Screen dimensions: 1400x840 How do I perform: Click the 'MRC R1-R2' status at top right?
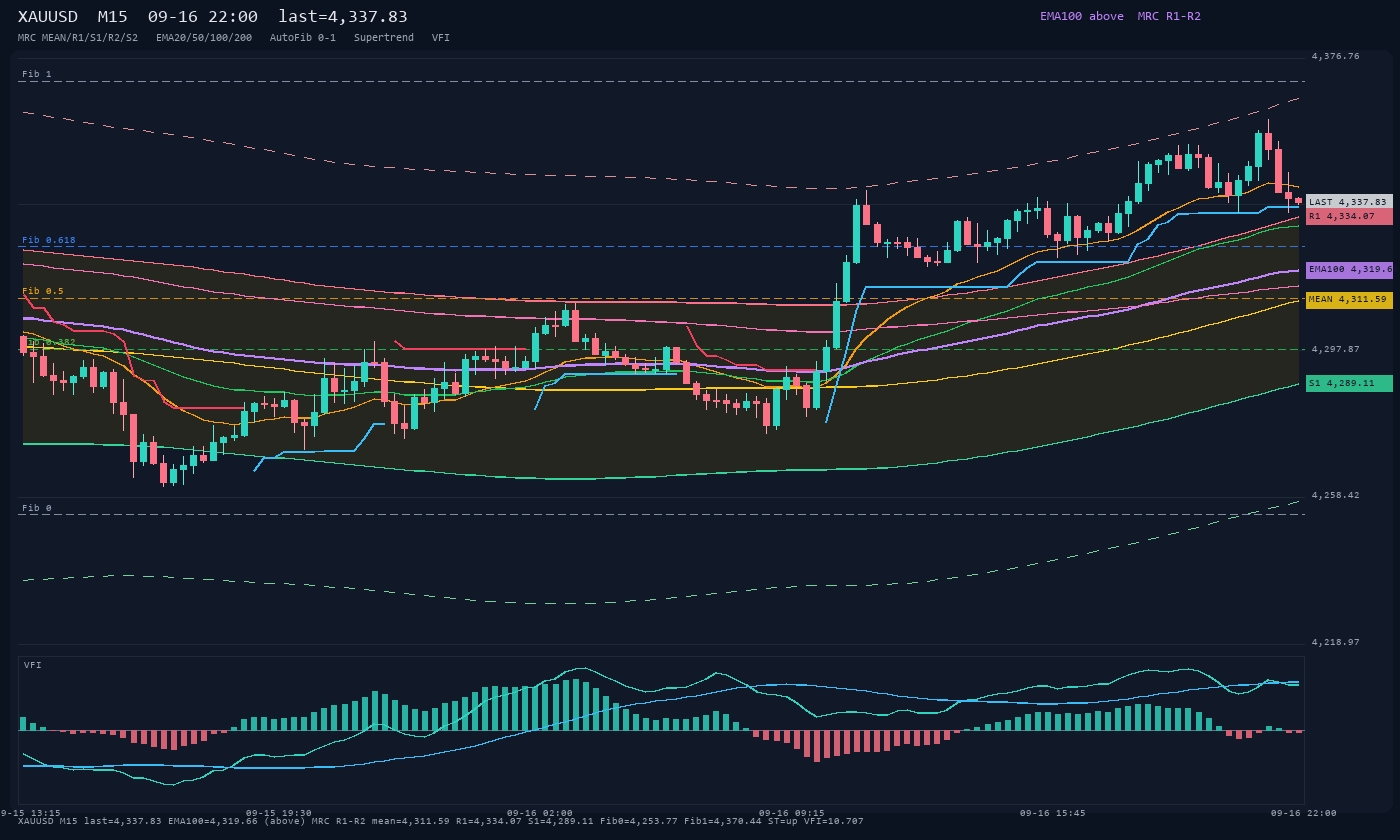point(1169,16)
